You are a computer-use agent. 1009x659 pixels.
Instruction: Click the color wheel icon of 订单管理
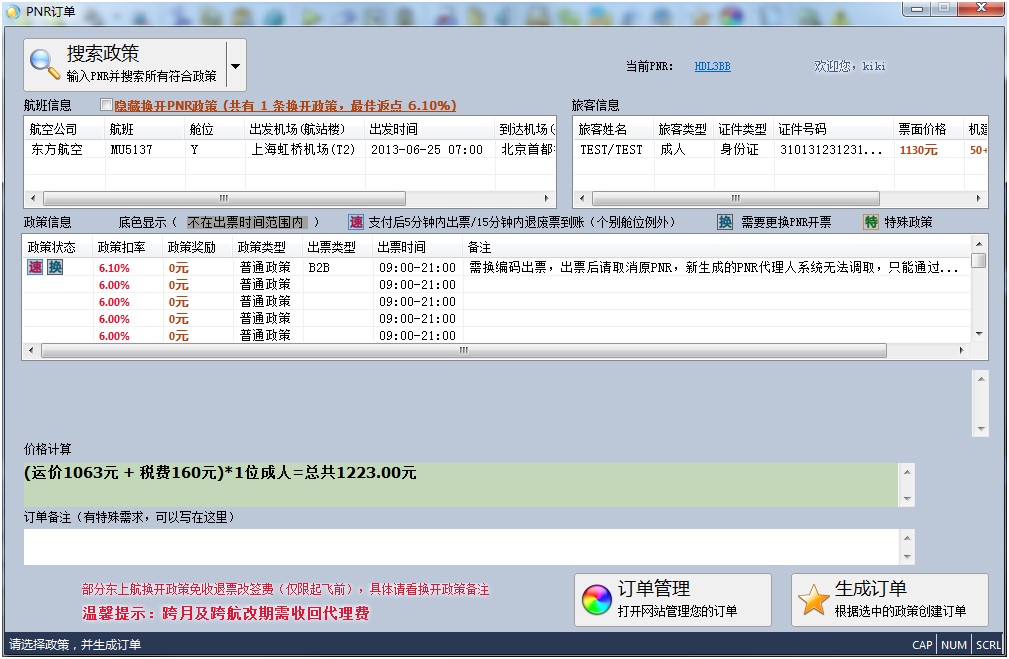click(x=597, y=600)
